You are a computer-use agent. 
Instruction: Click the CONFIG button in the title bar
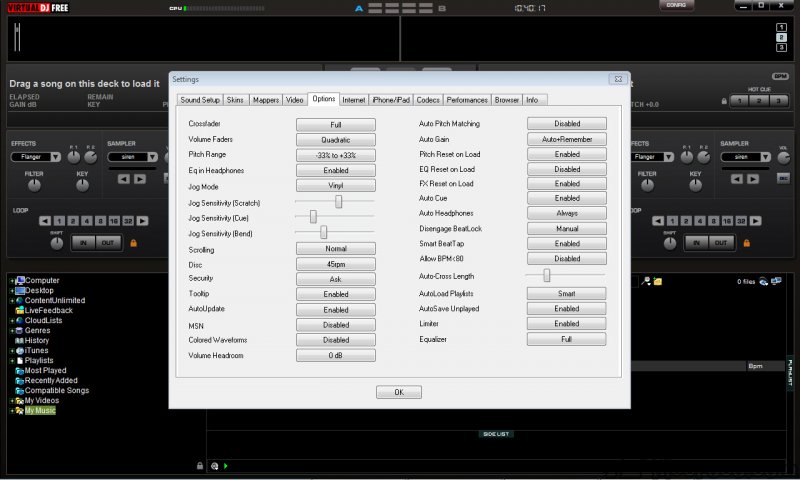(676, 5)
